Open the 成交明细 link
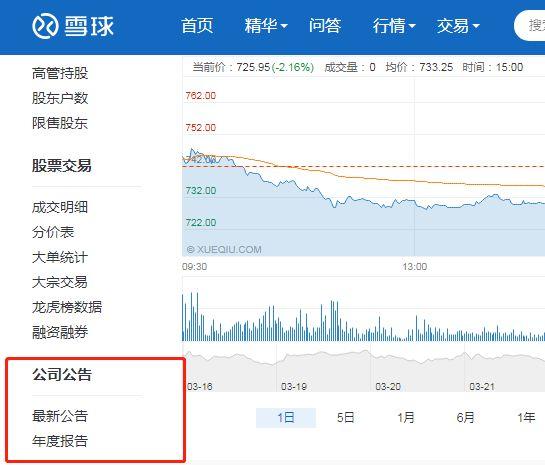This screenshot has height=465, width=545. 60,207
